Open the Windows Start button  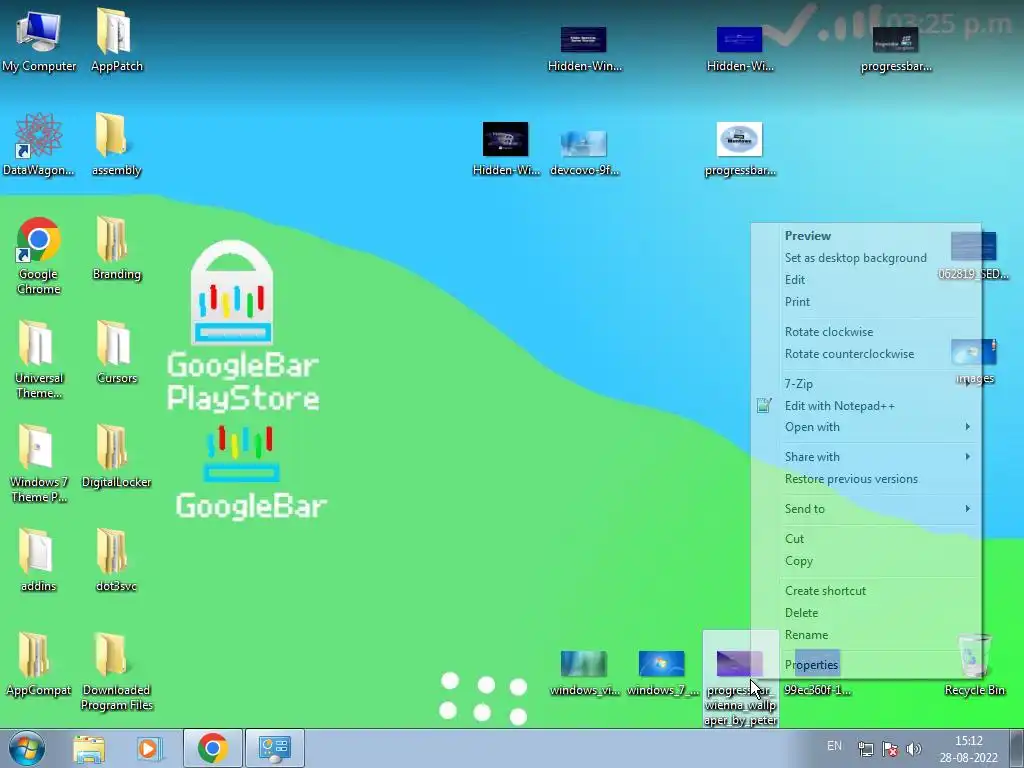(x=27, y=748)
